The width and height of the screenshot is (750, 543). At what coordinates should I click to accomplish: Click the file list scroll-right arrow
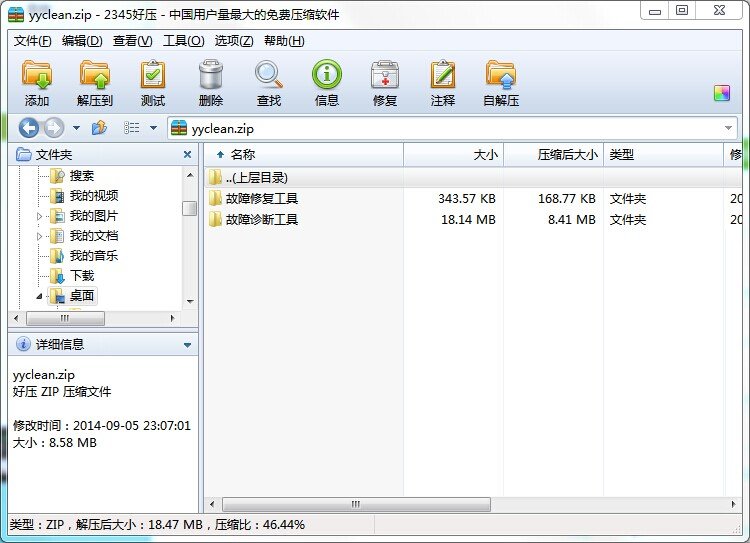[733, 504]
